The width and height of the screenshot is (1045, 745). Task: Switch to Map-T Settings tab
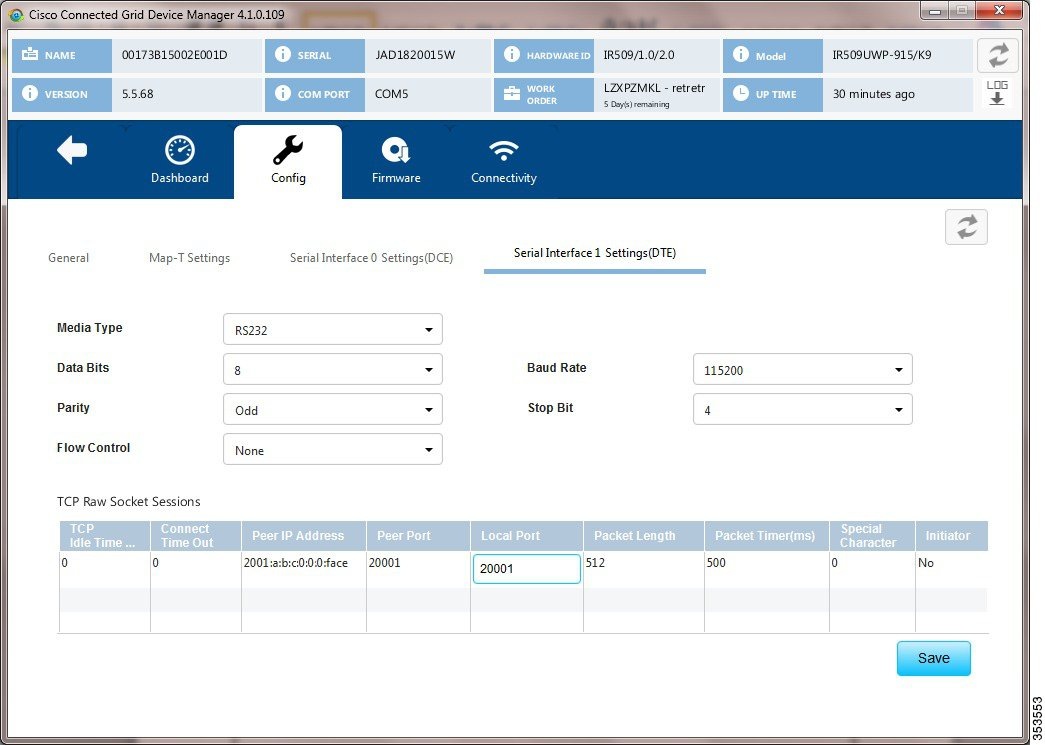[189, 258]
